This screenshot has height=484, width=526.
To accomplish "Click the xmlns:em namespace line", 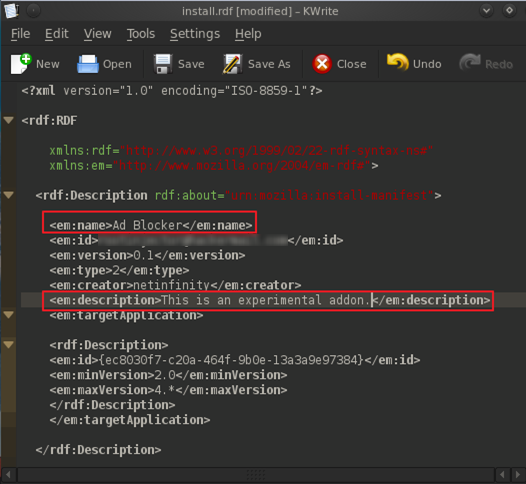I will [x=214, y=165].
